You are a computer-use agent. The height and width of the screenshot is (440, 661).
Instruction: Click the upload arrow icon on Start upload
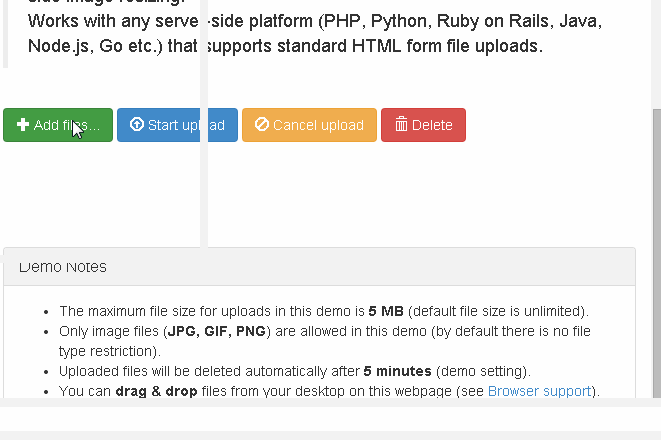(x=137, y=124)
